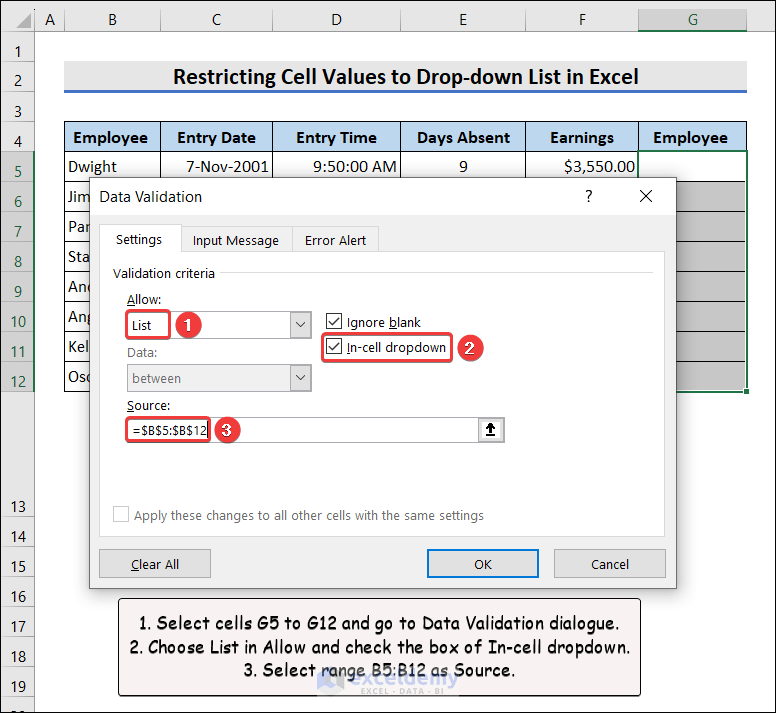Click the Cancel button
Image resolution: width=776 pixels, height=713 pixels.
[x=610, y=564]
